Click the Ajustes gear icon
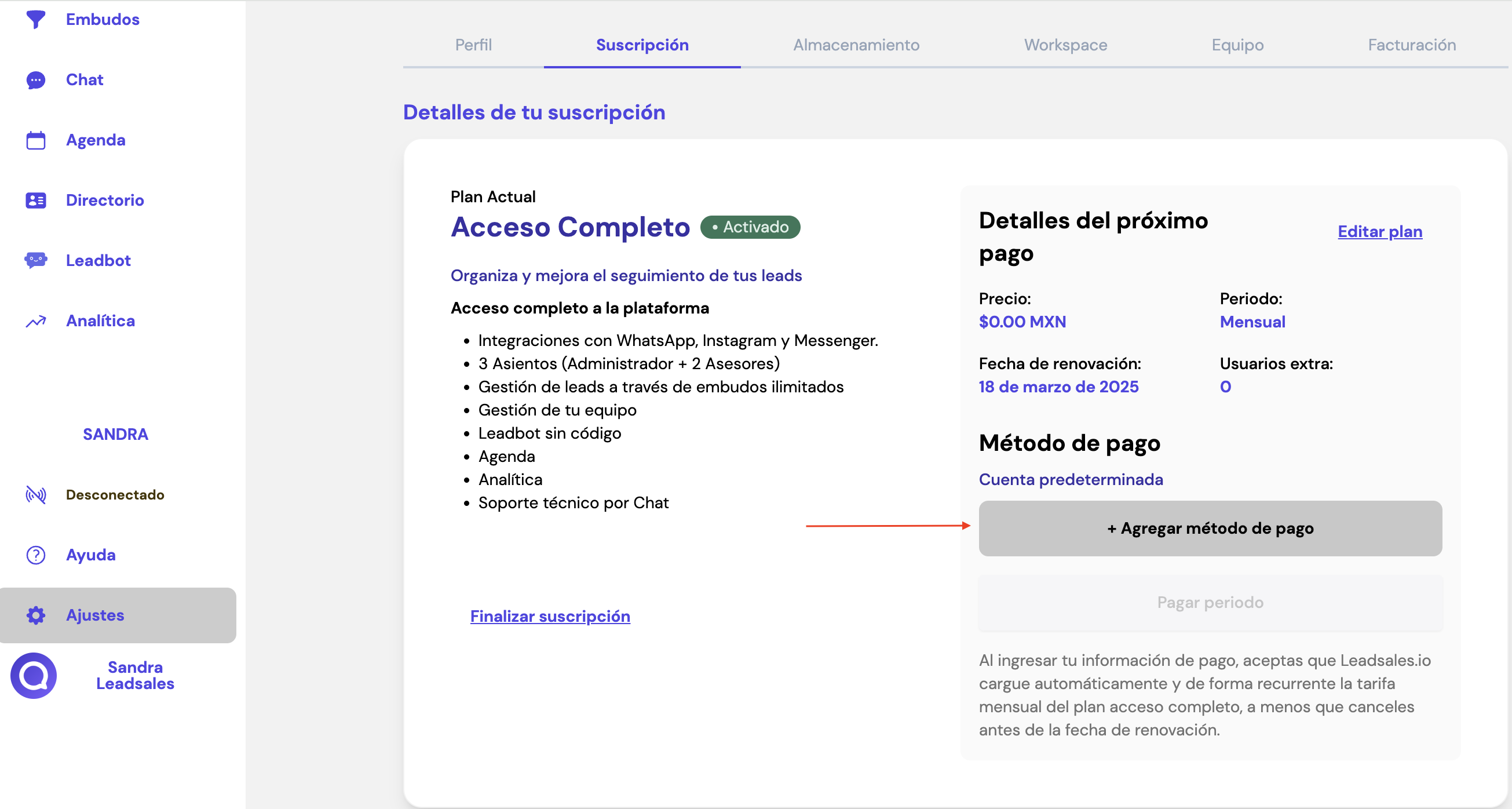 pos(36,615)
